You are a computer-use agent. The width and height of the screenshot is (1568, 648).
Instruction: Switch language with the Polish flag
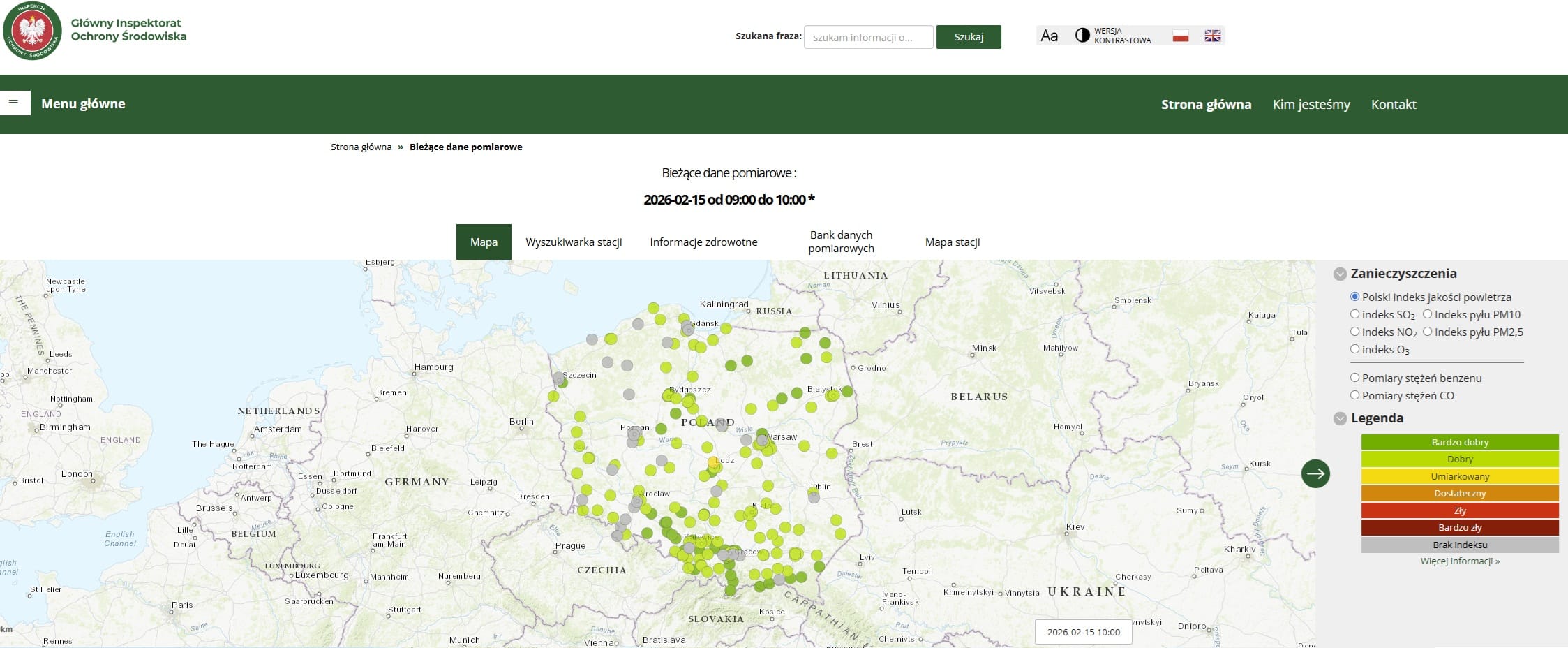coord(1180,36)
